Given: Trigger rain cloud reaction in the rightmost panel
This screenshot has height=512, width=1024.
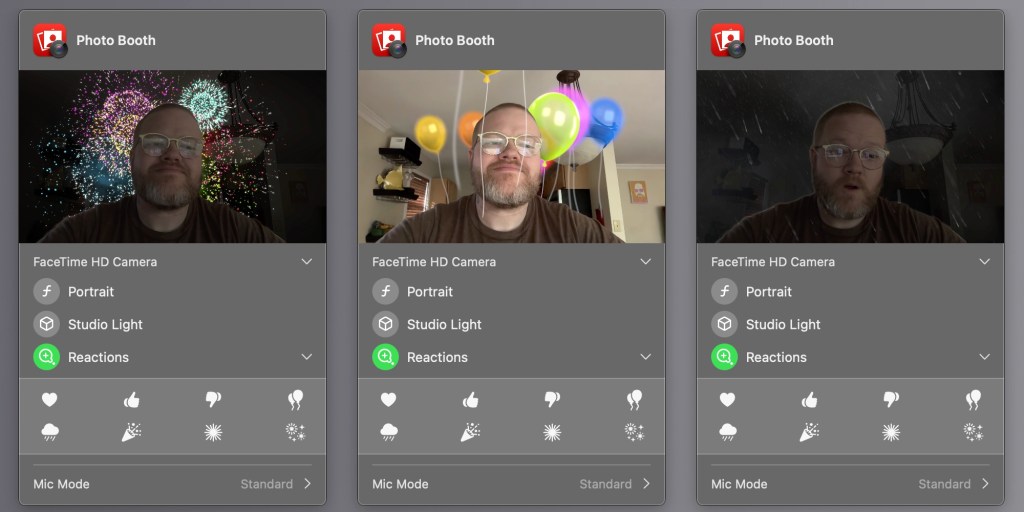Looking at the screenshot, I should (x=727, y=432).
